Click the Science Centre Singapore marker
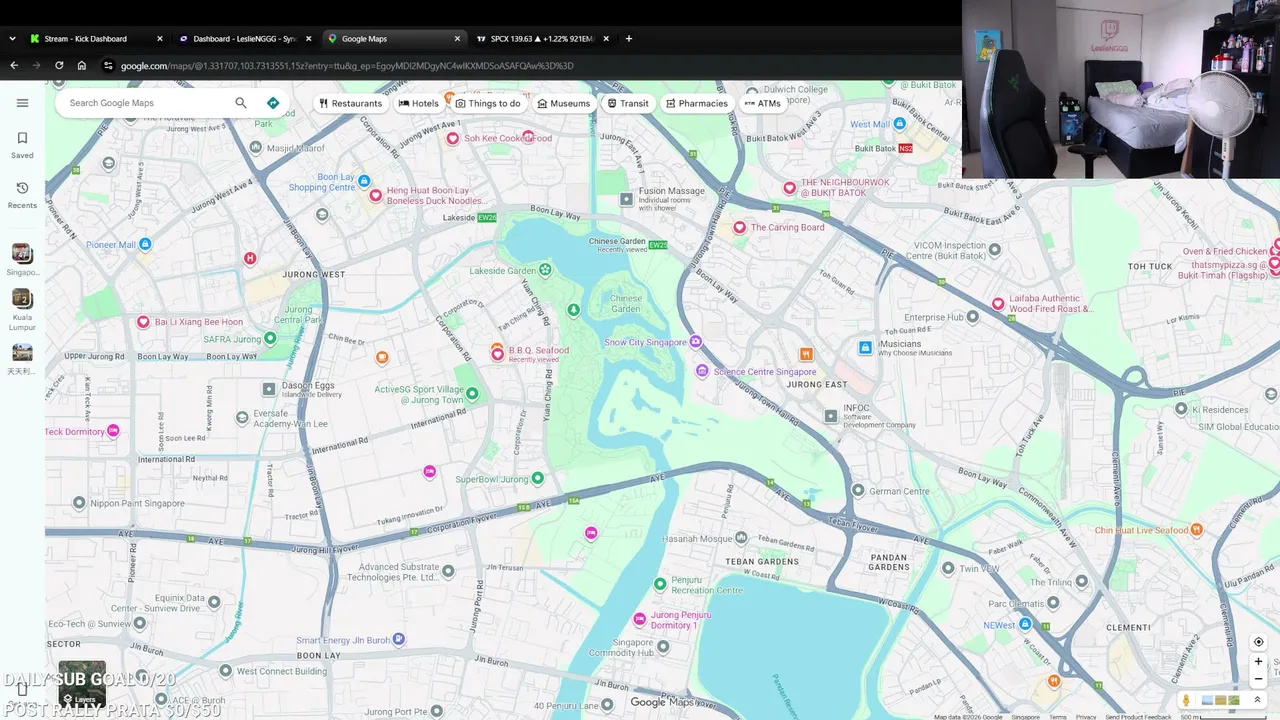 pos(702,371)
